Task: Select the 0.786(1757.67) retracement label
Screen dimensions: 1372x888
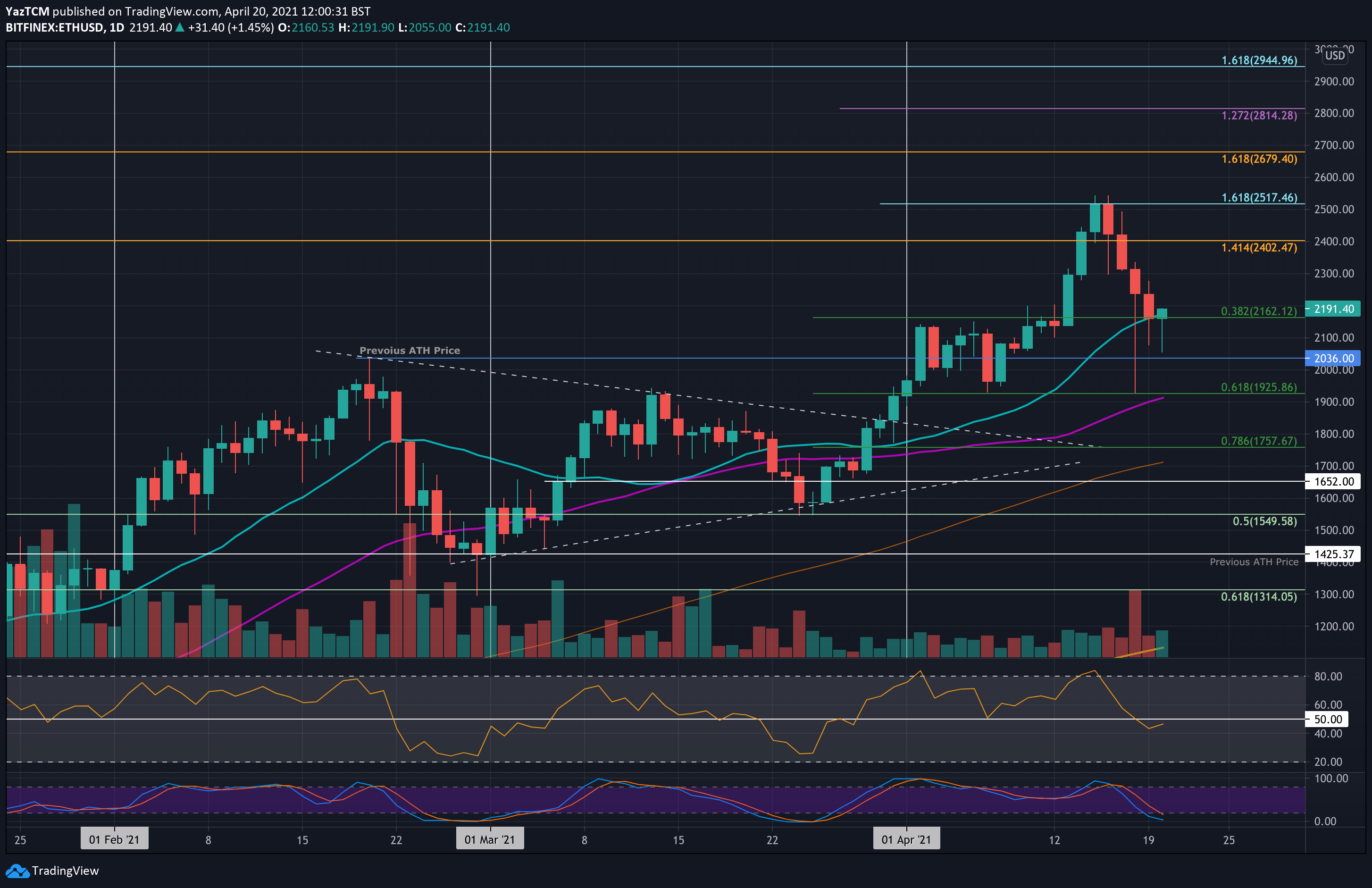Action: click(1259, 441)
